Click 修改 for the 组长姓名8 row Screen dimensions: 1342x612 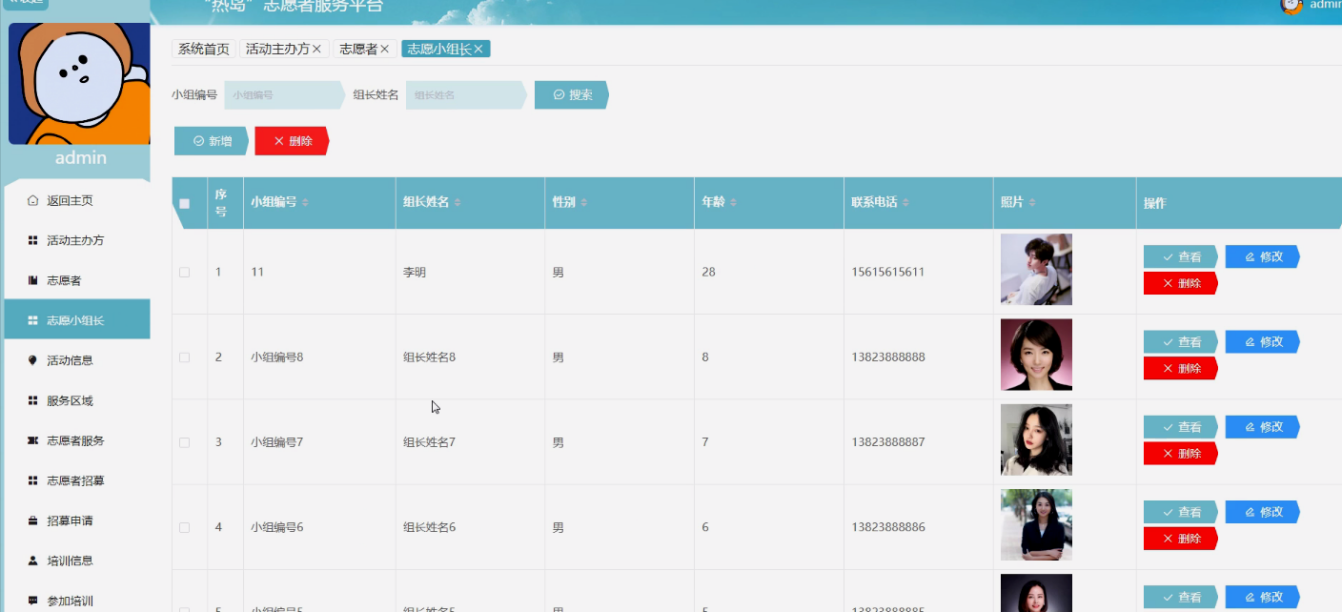[x=1262, y=342]
